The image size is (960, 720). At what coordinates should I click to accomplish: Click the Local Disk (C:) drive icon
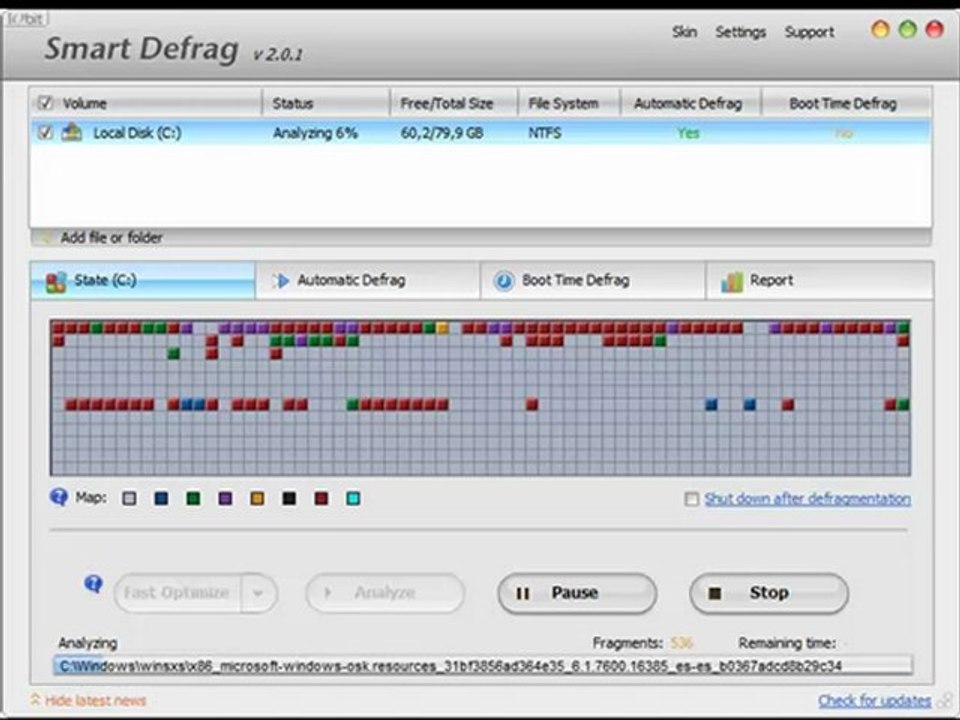[72, 132]
